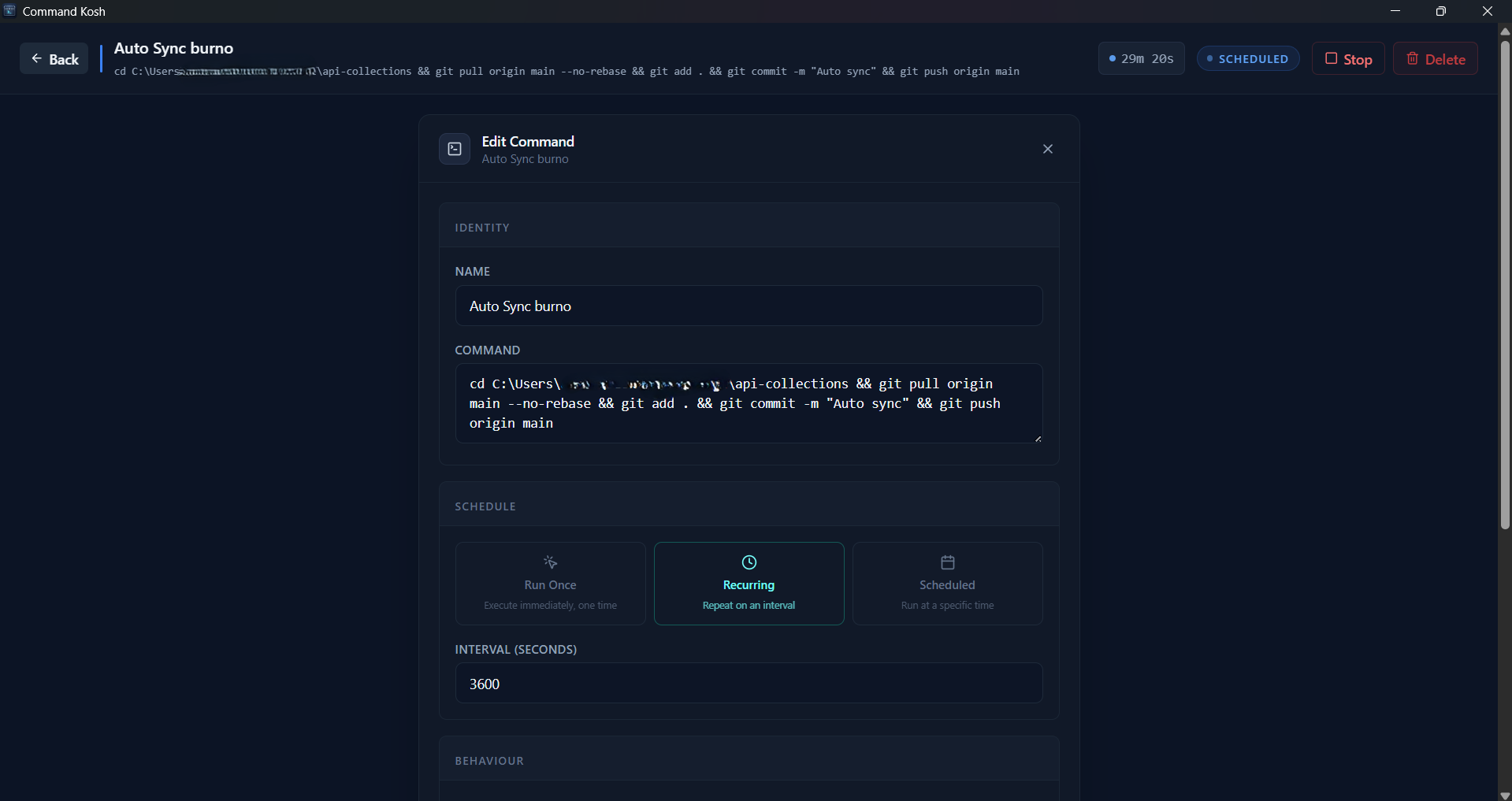Stop the scheduled Auto Sync command

[1348, 59]
